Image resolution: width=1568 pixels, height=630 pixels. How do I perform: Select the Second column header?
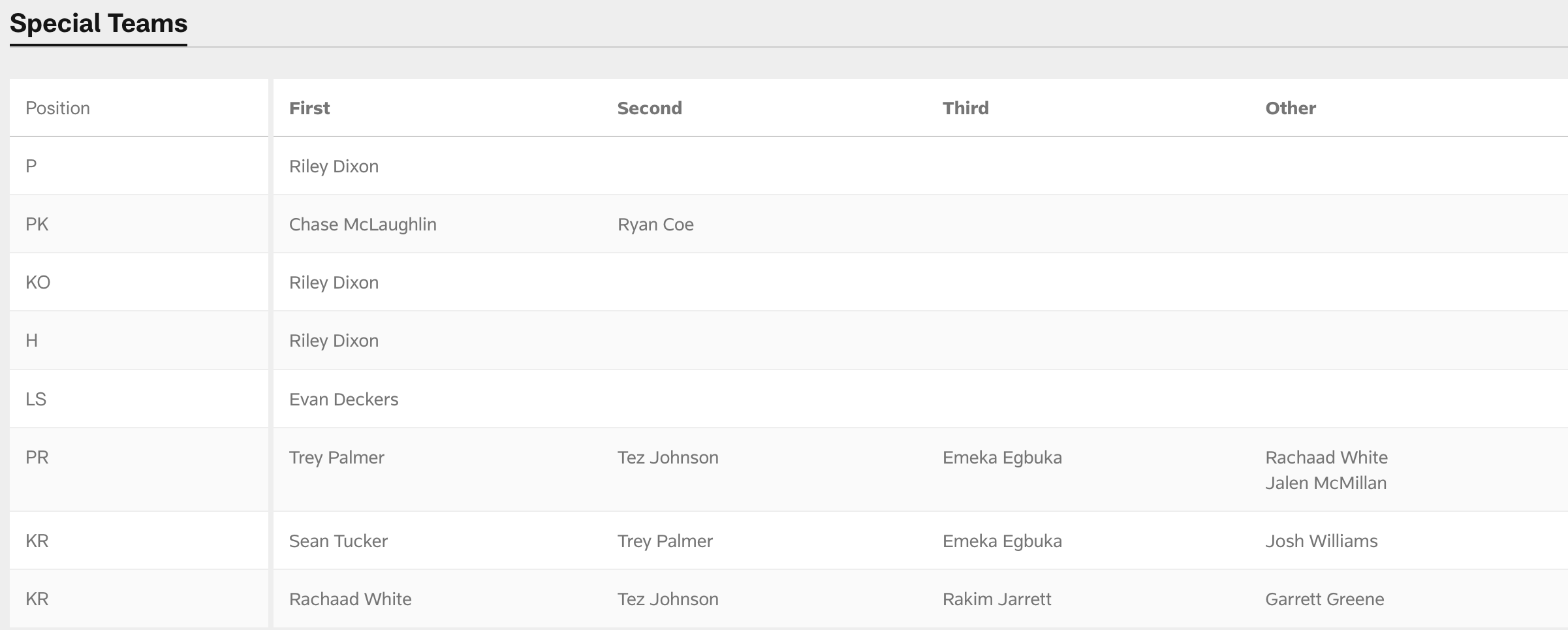coord(650,108)
